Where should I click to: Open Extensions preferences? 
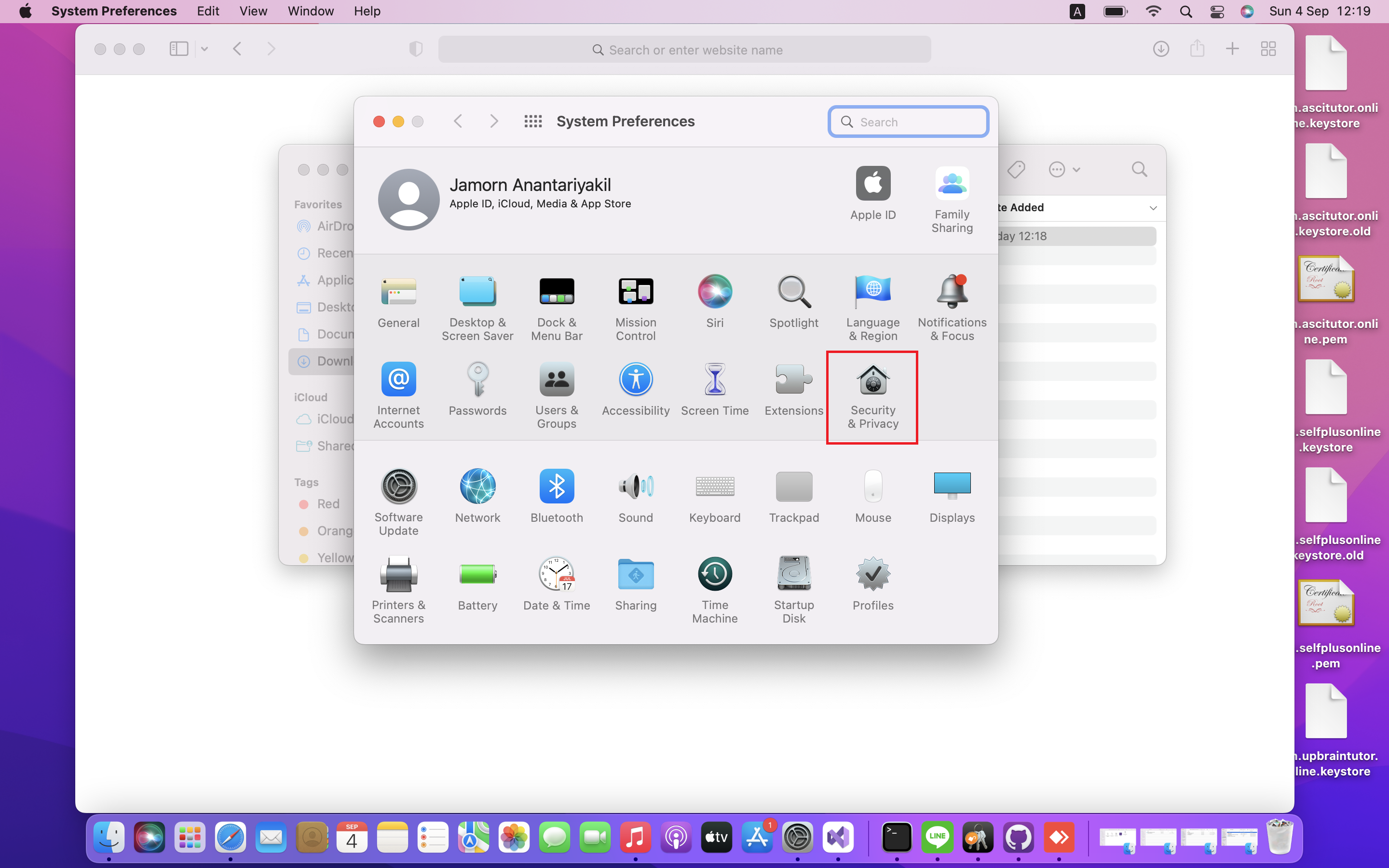coord(794,390)
